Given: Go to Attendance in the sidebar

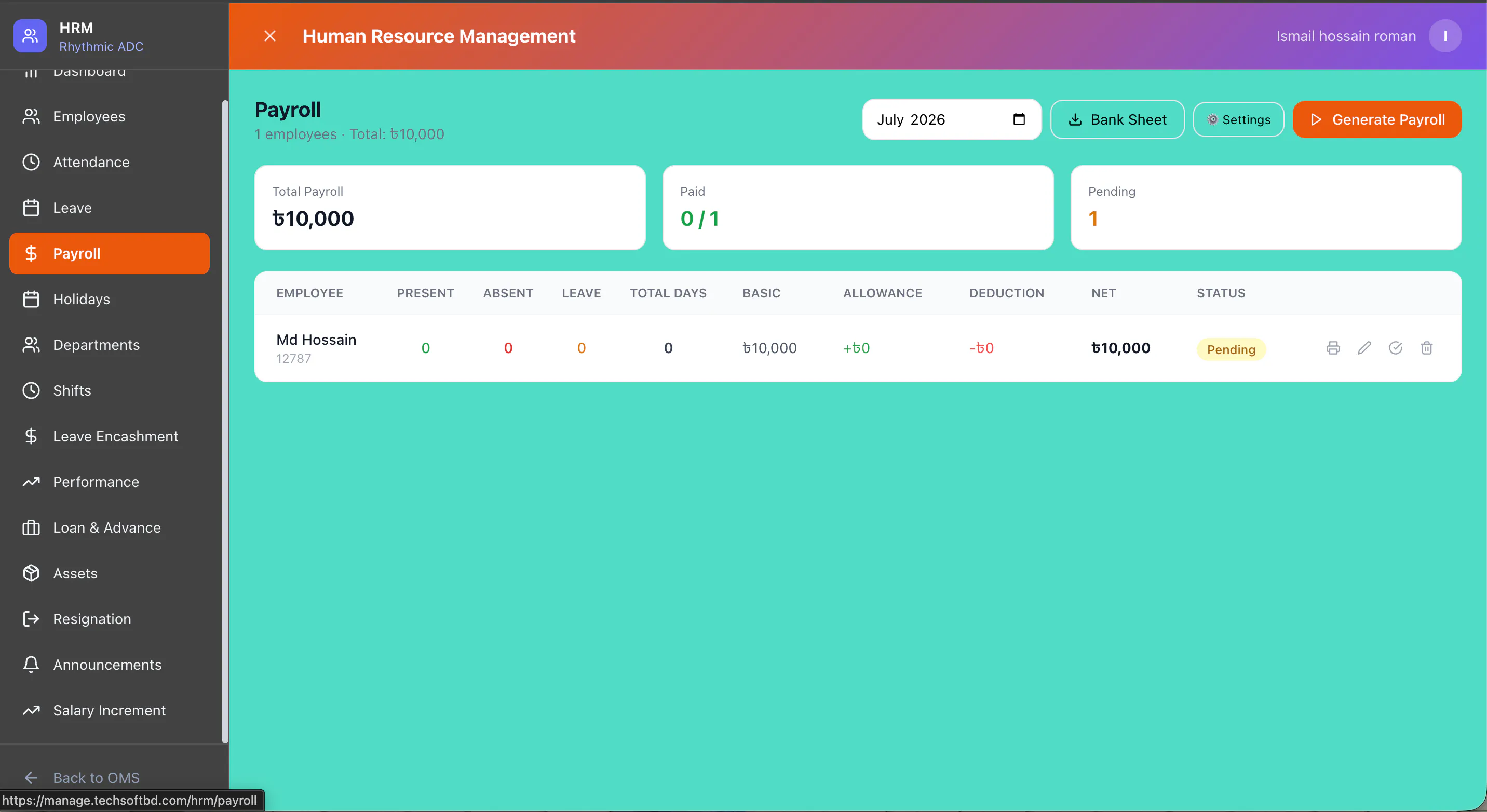Looking at the screenshot, I should [110, 162].
